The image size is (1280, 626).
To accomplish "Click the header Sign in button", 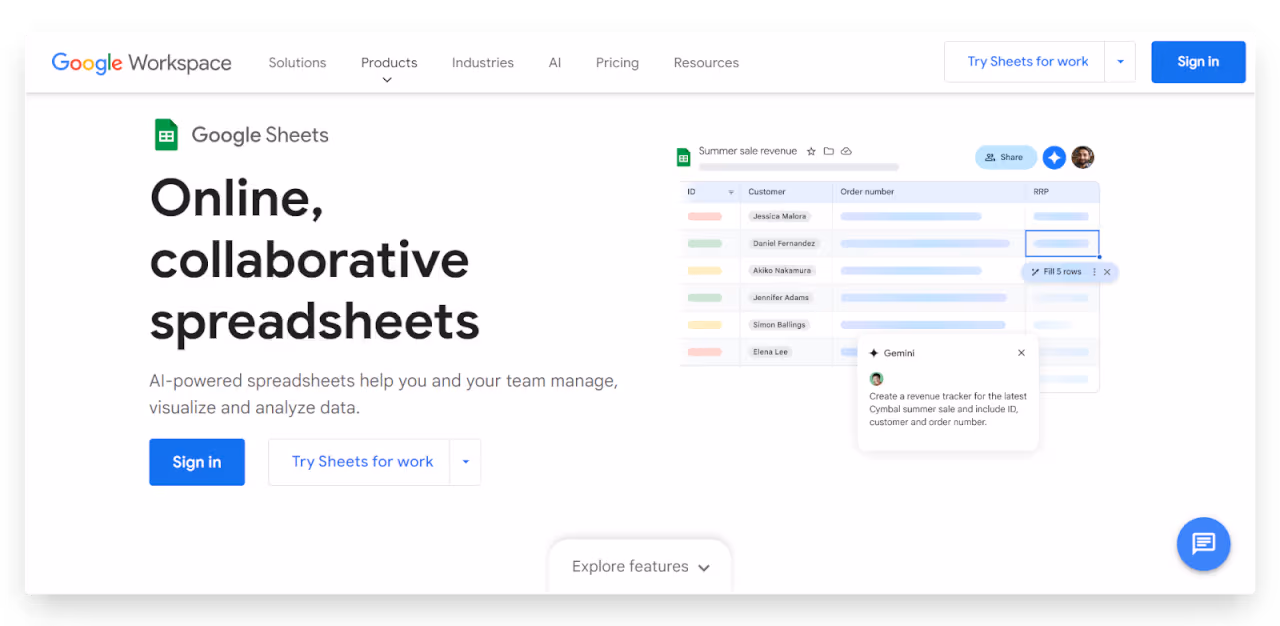I will [1198, 62].
